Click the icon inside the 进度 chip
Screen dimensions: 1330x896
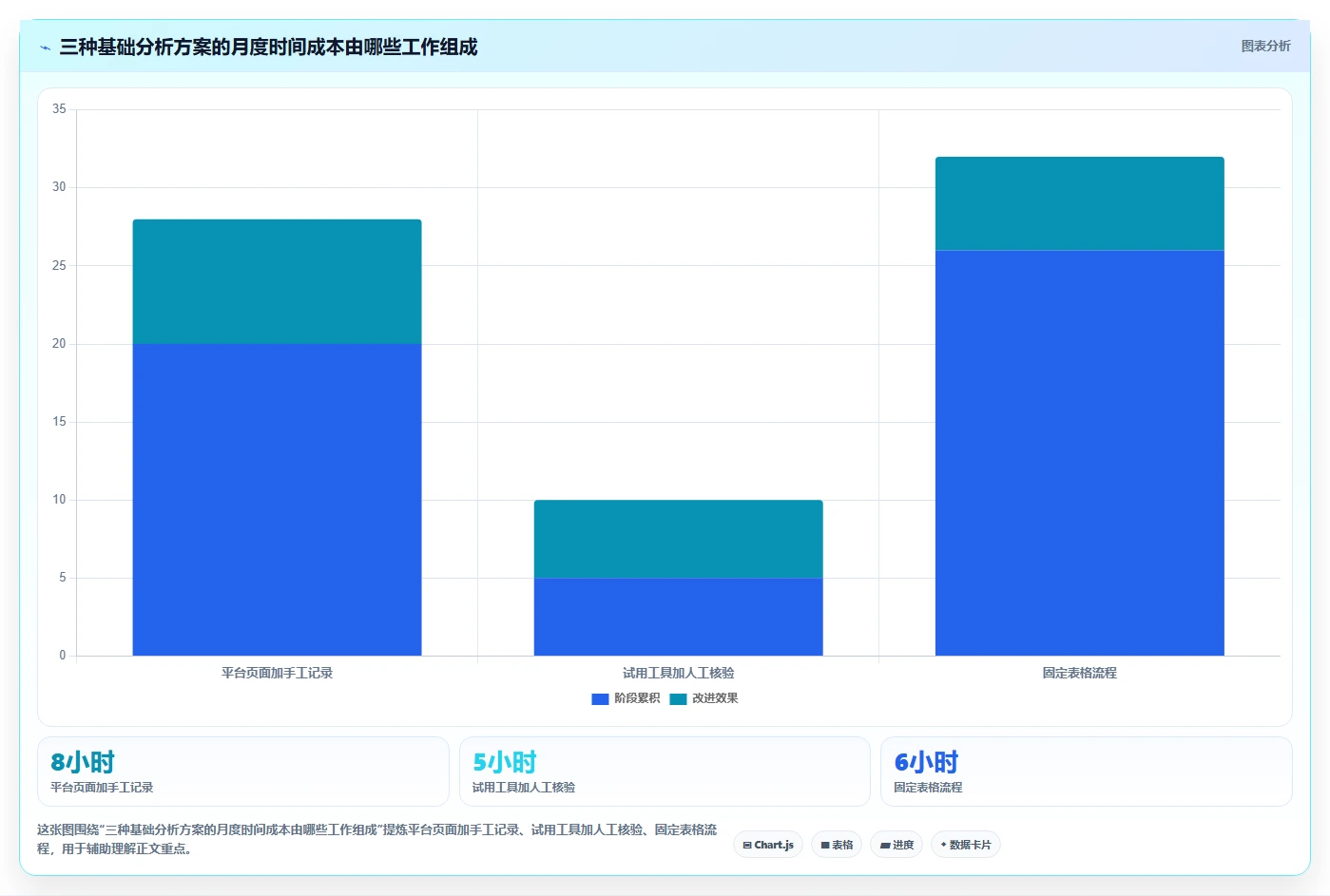(885, 845)
